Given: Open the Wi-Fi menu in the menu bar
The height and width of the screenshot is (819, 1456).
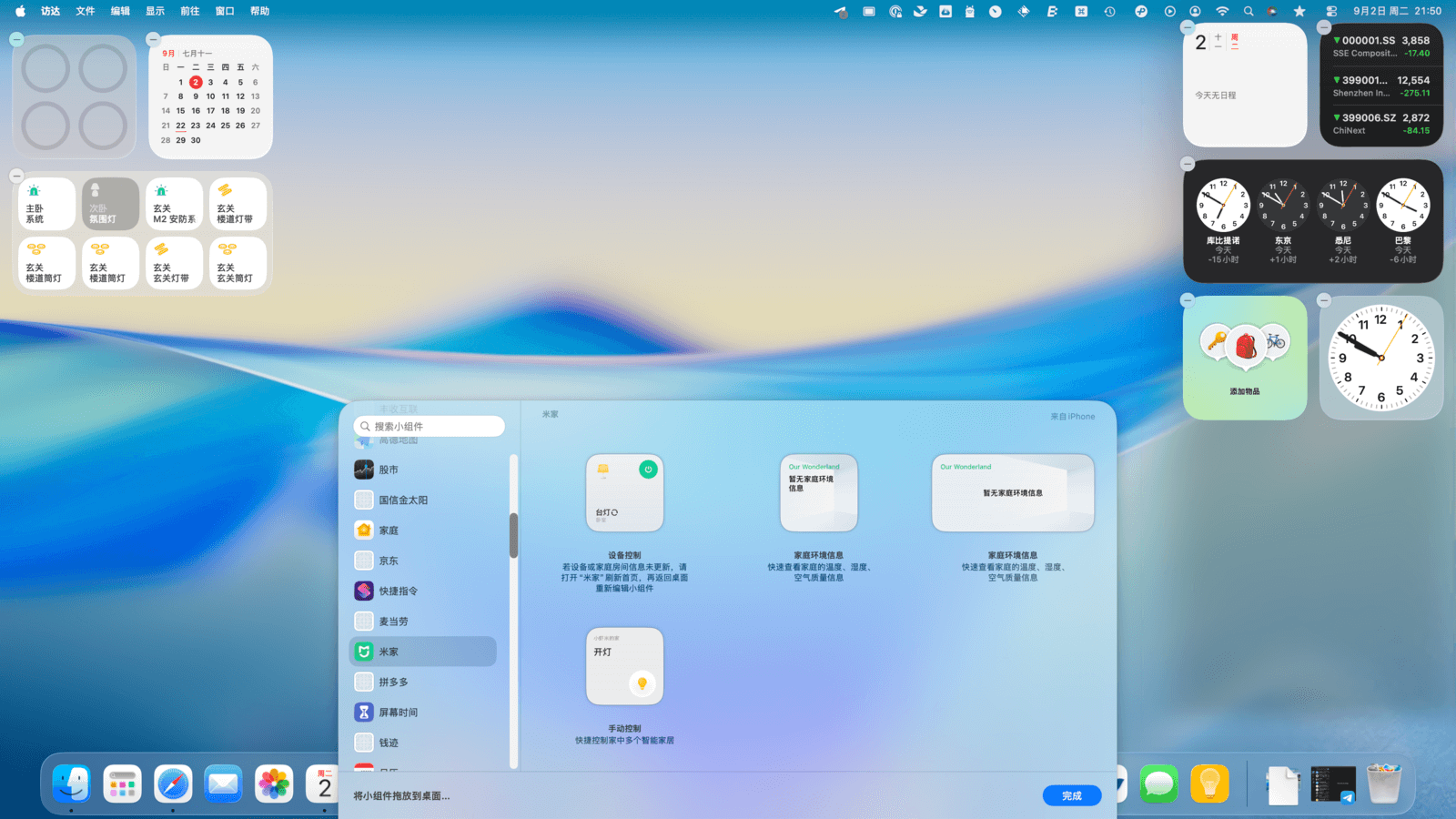Looking at the screenshot, I should tap(1222, 12).
